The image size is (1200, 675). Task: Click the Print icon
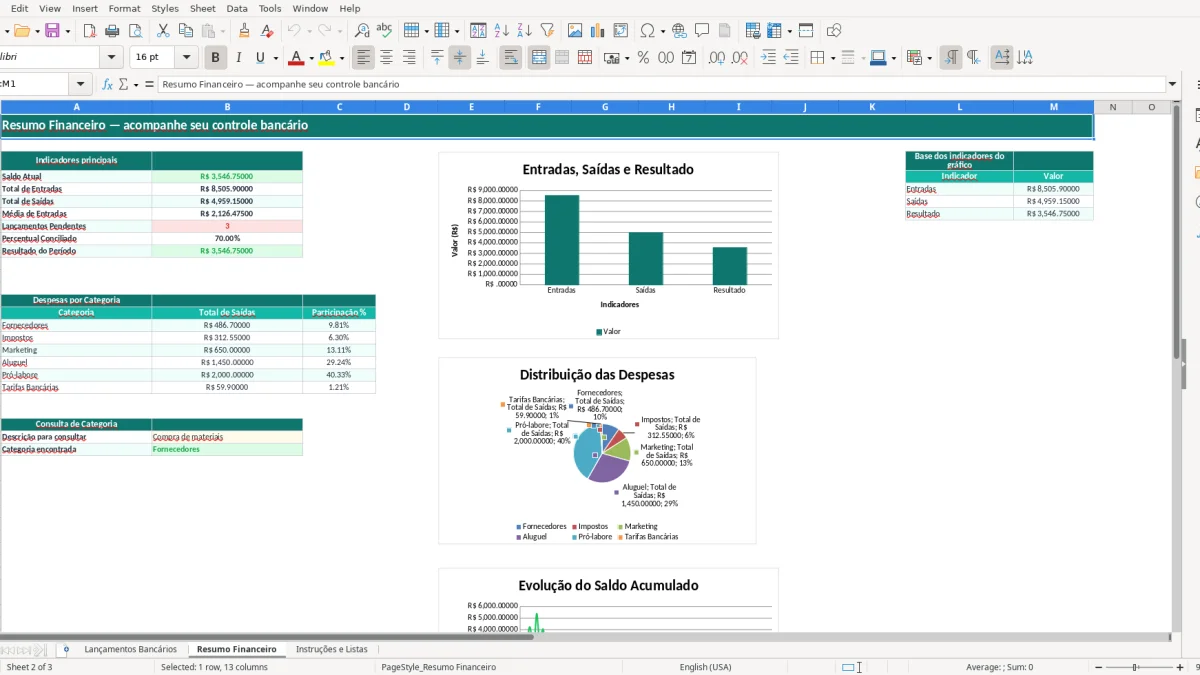(112, 31)
